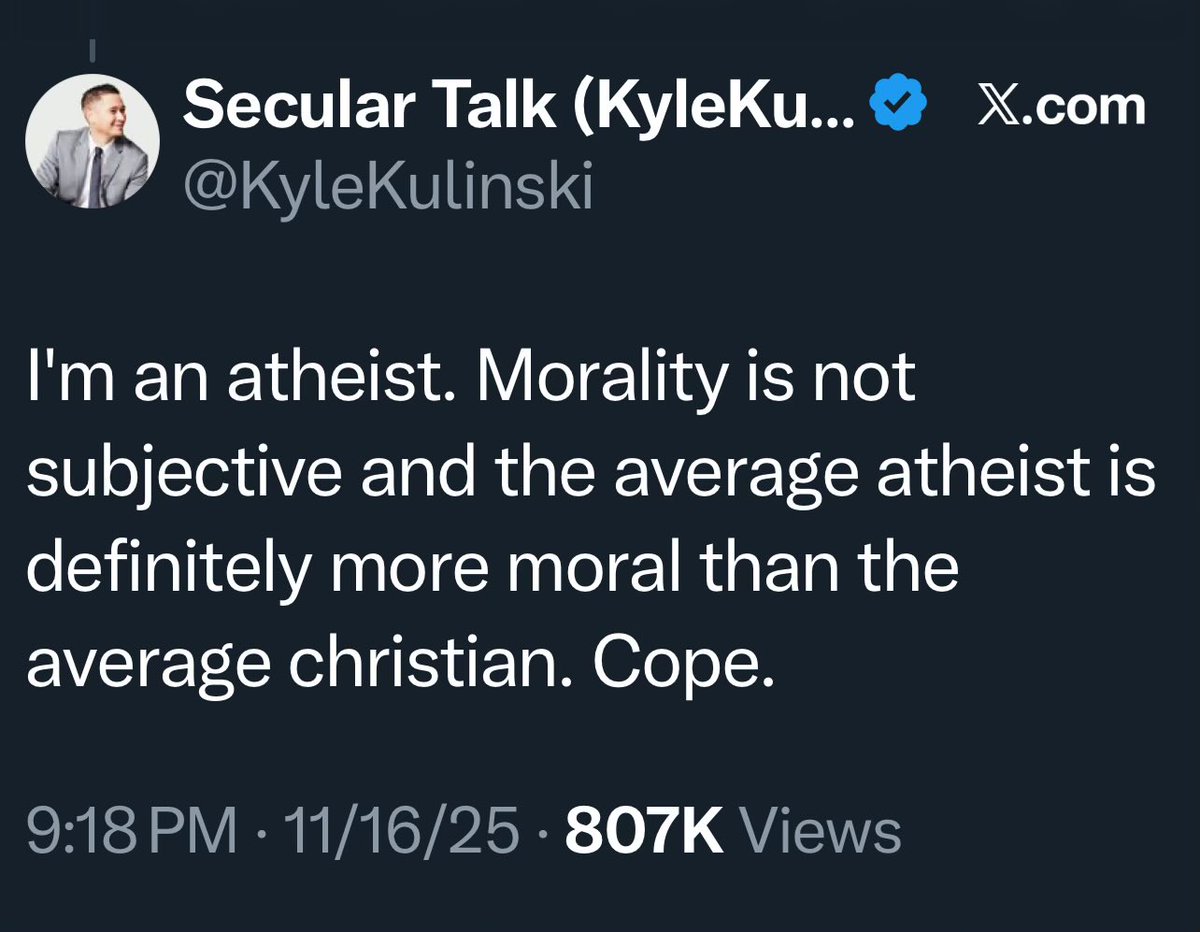Click the word "christian" in the tweet

[x=398, y=664]
